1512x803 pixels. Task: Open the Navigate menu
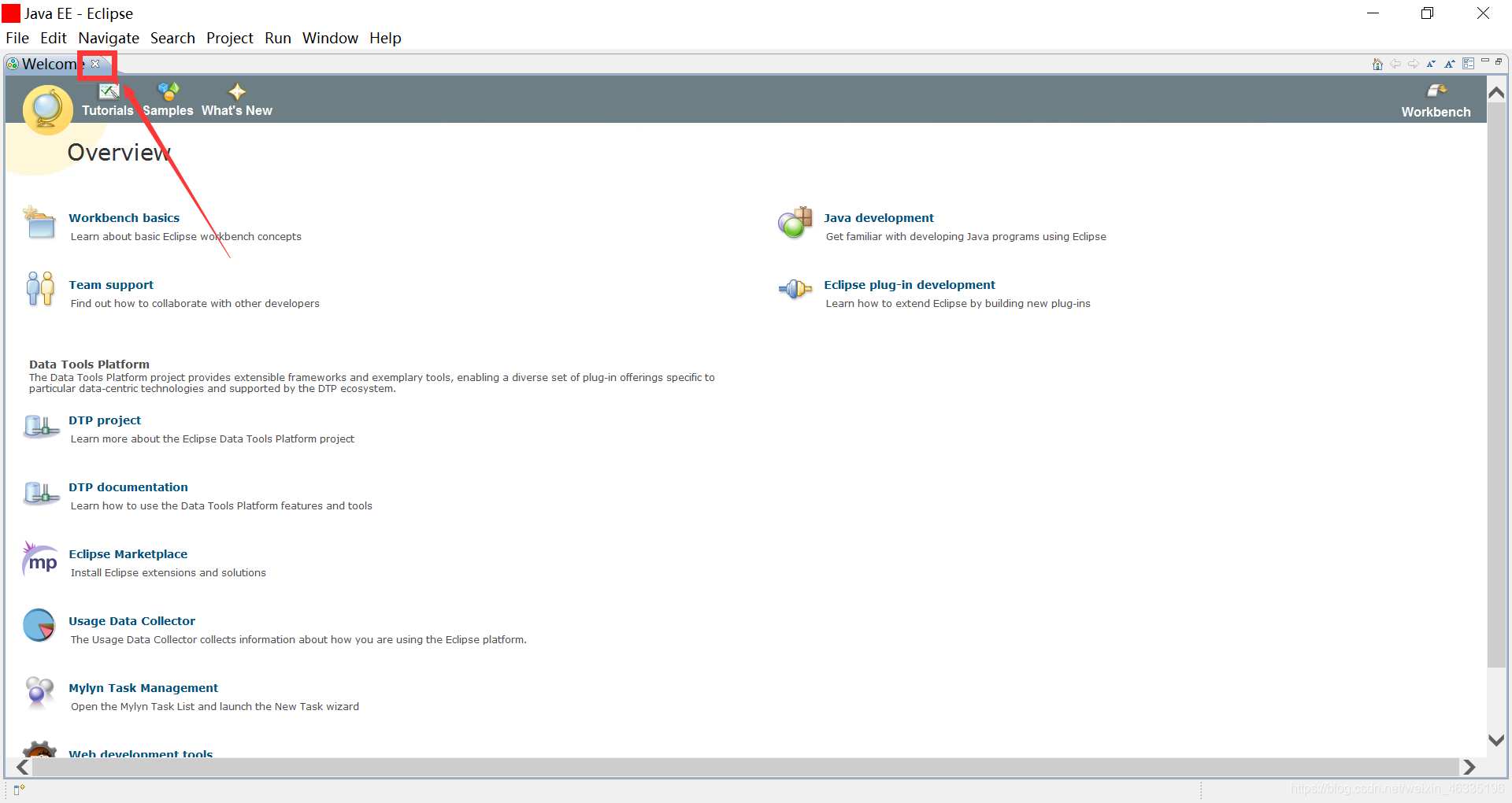(109, 38)
